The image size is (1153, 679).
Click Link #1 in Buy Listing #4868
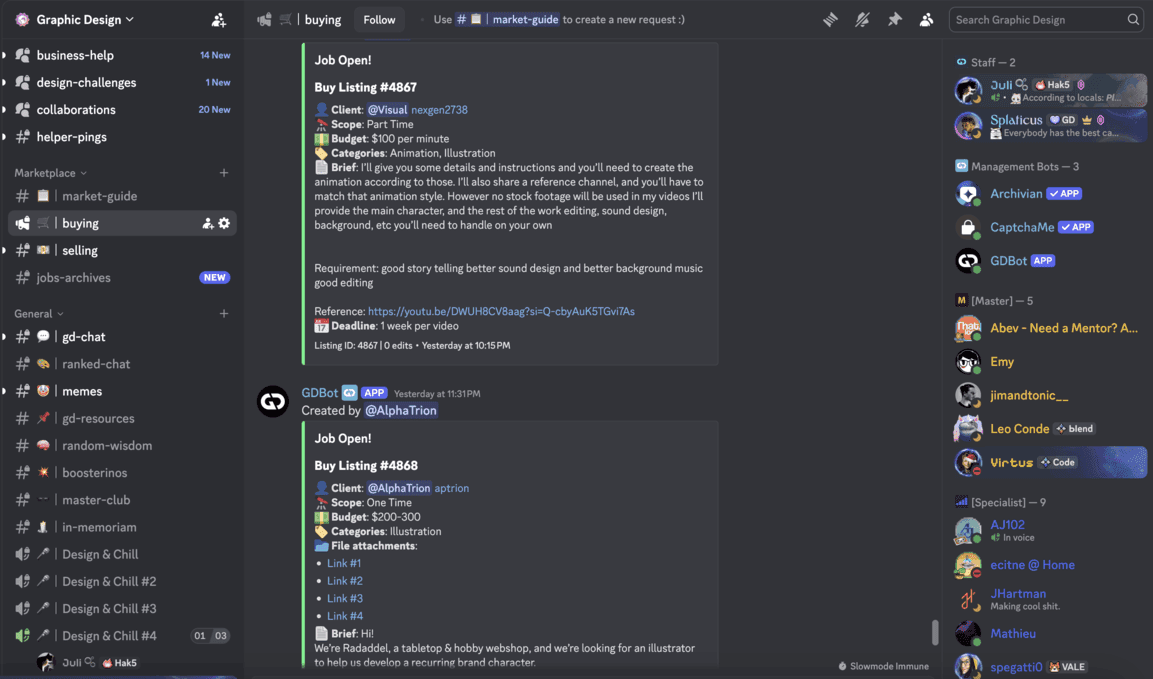[x=344, y=562]
